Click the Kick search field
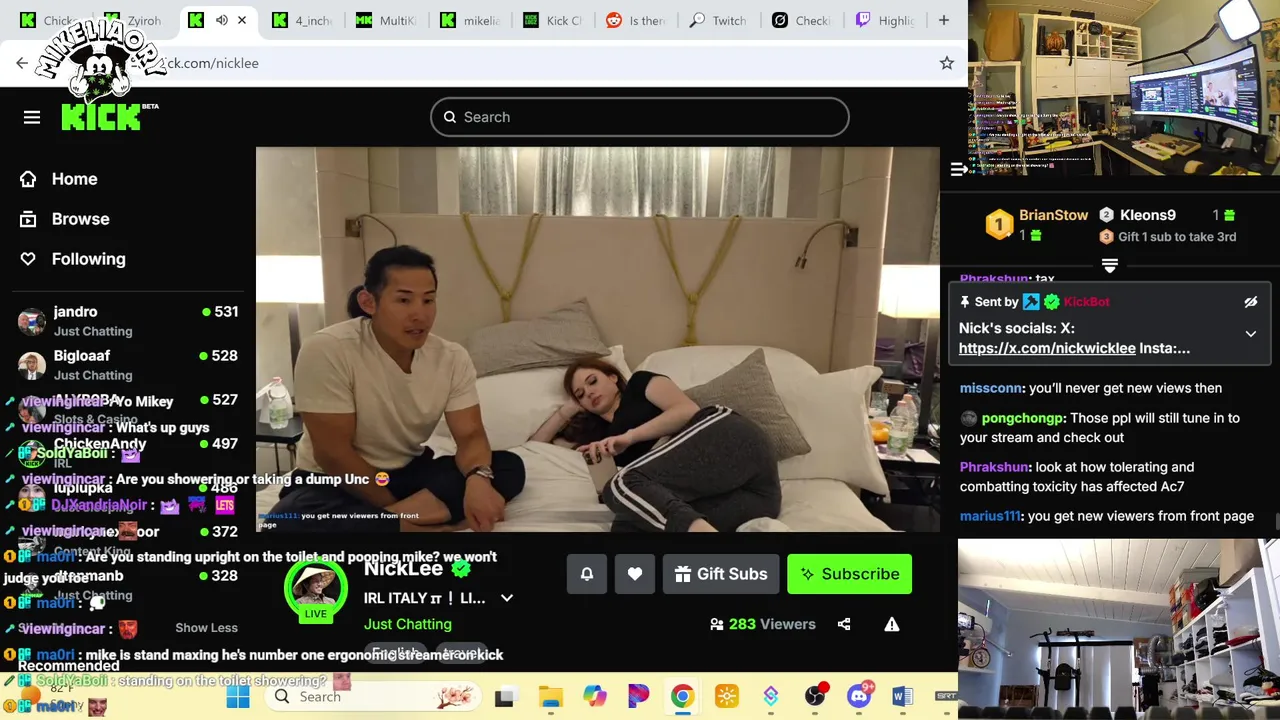Screen dimensions: 1280x720 (x=640, y=117)
